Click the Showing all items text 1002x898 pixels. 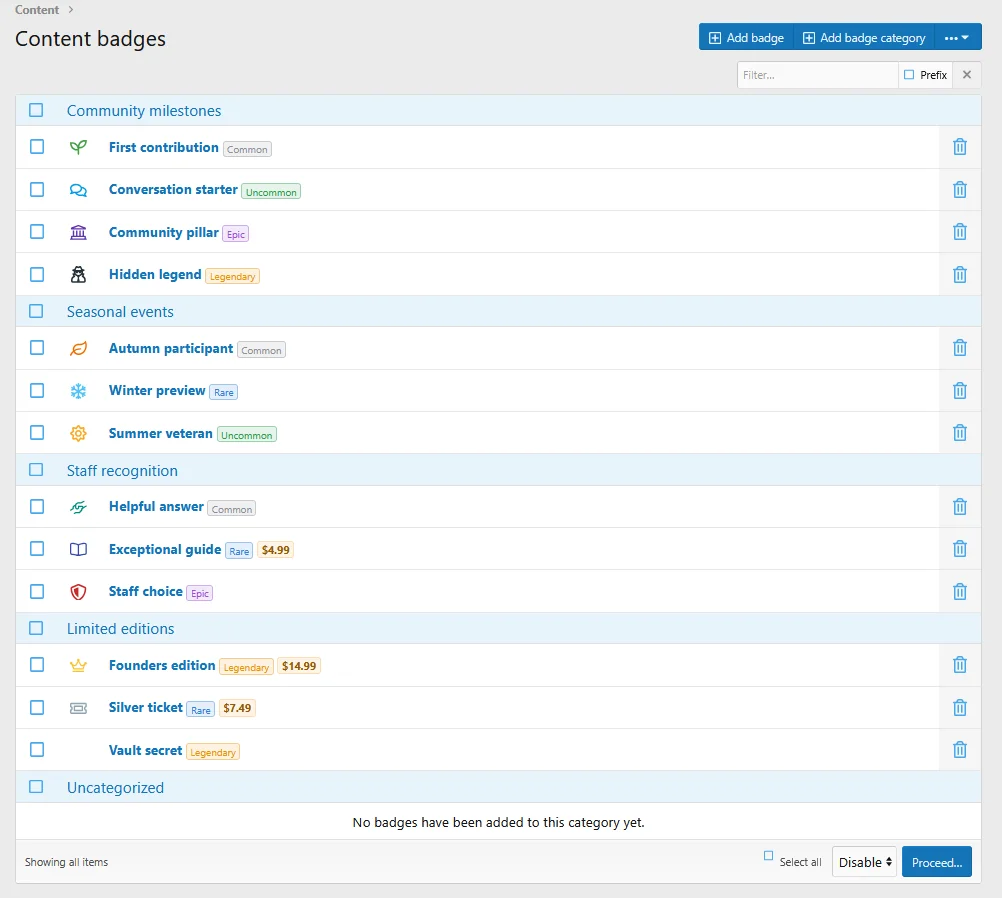[x=66, y=862]
